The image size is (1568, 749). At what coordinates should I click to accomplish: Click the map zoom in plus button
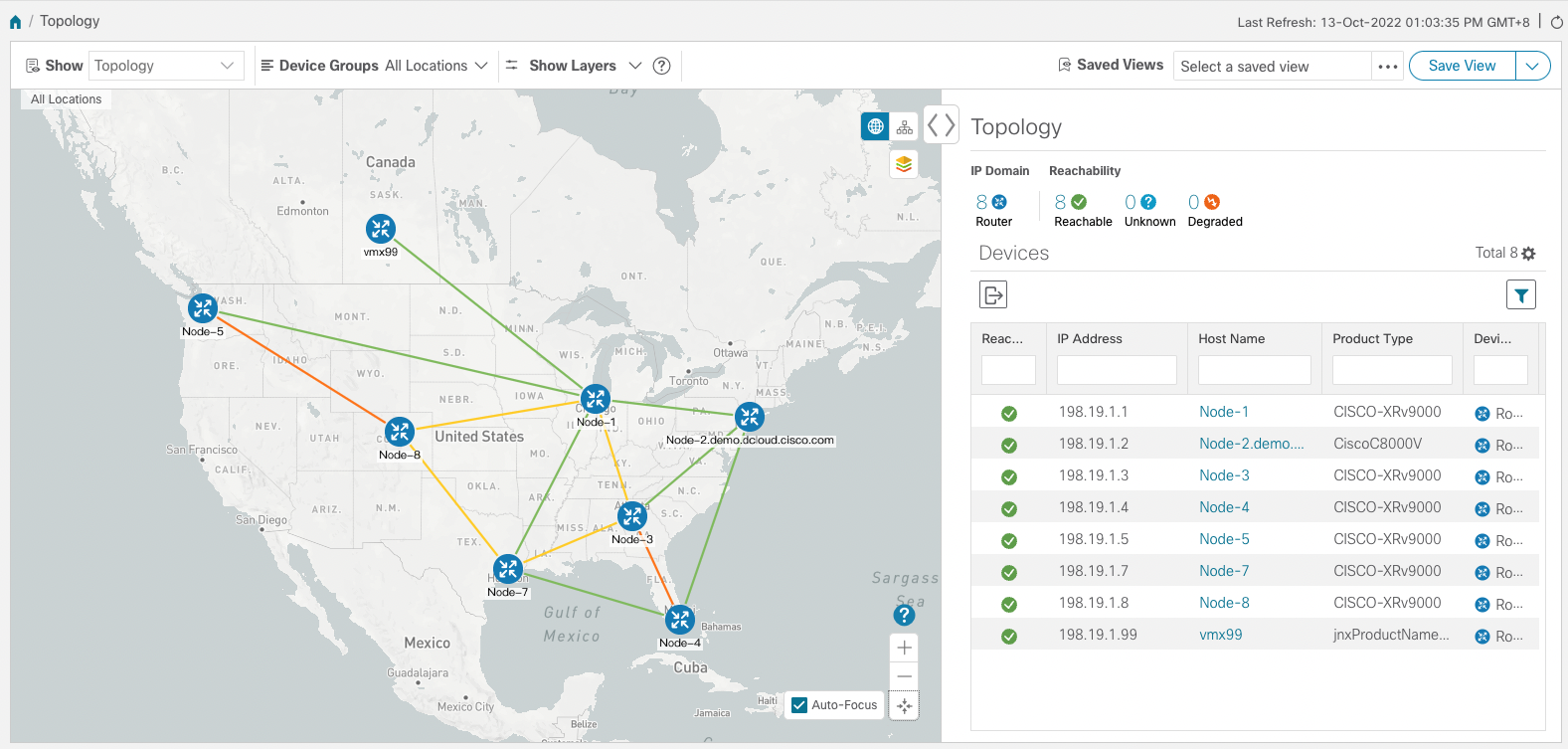(x=904, y=648)
